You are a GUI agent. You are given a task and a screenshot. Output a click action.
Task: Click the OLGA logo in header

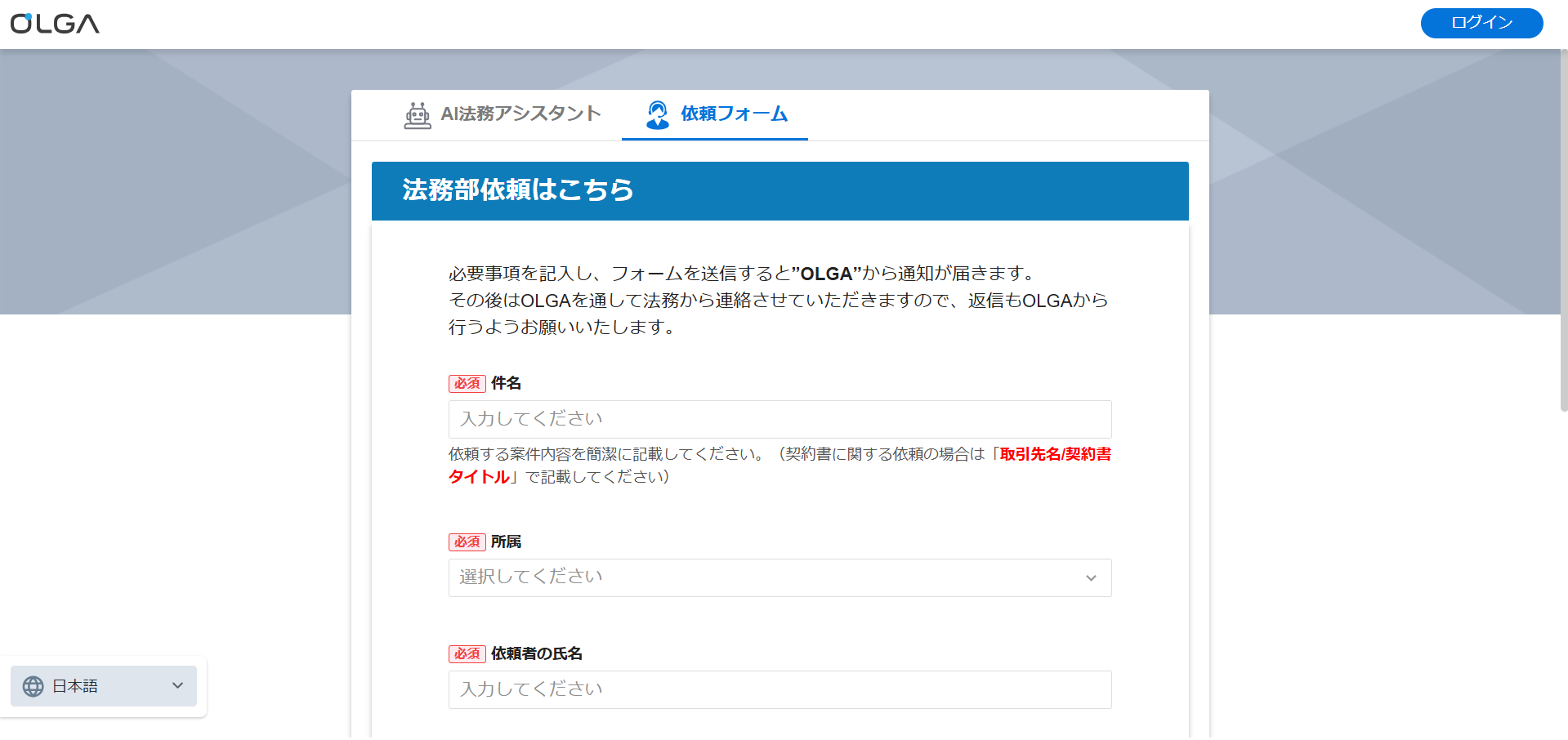click(55, 24)
